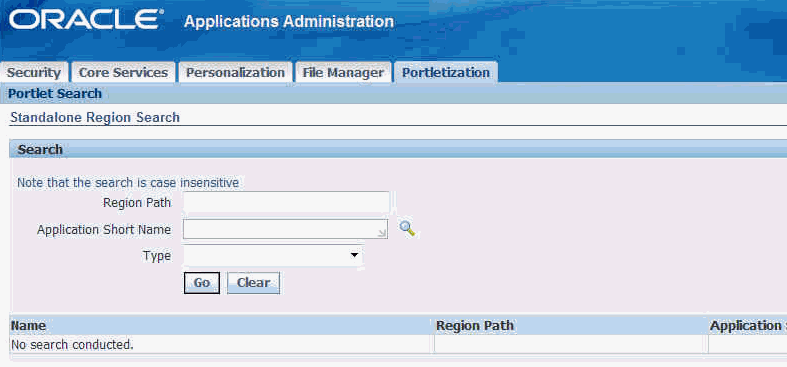This screenshot has height=367, width=787.
Task: Go to the Personalization tab
Action: pyautogui.click(x=235, y=72)
